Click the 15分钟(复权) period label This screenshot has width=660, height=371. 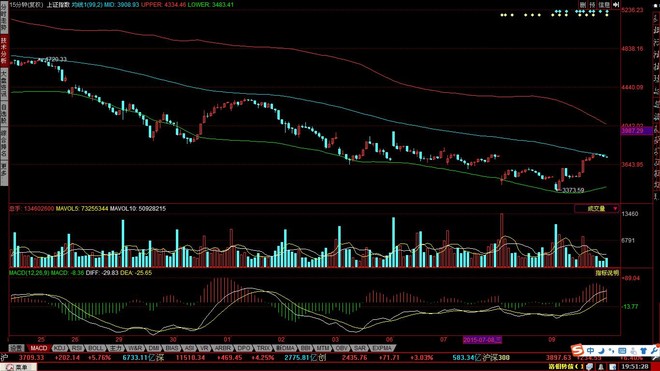point(26,5)
